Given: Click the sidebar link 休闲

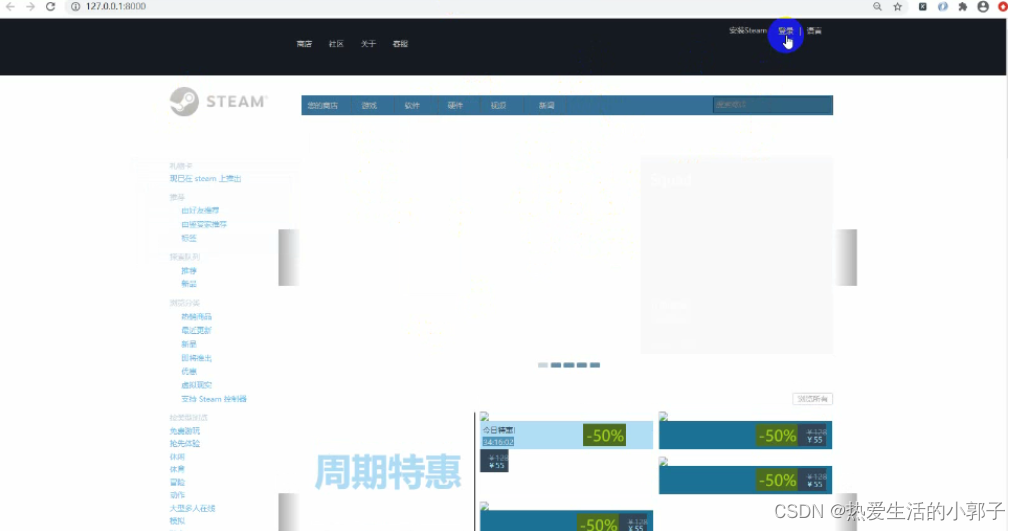Looking at the screenshot, I should point(177,457).
